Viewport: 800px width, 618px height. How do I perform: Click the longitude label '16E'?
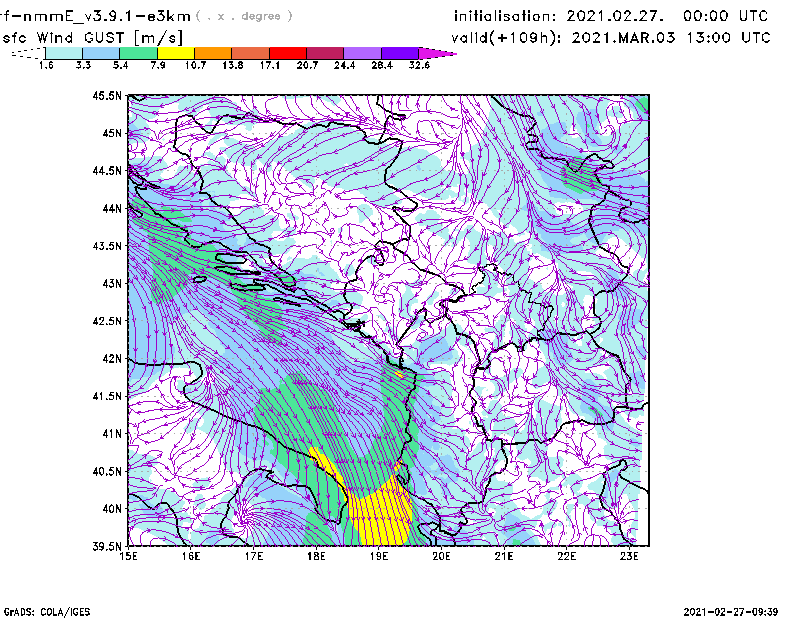(191, 556)
